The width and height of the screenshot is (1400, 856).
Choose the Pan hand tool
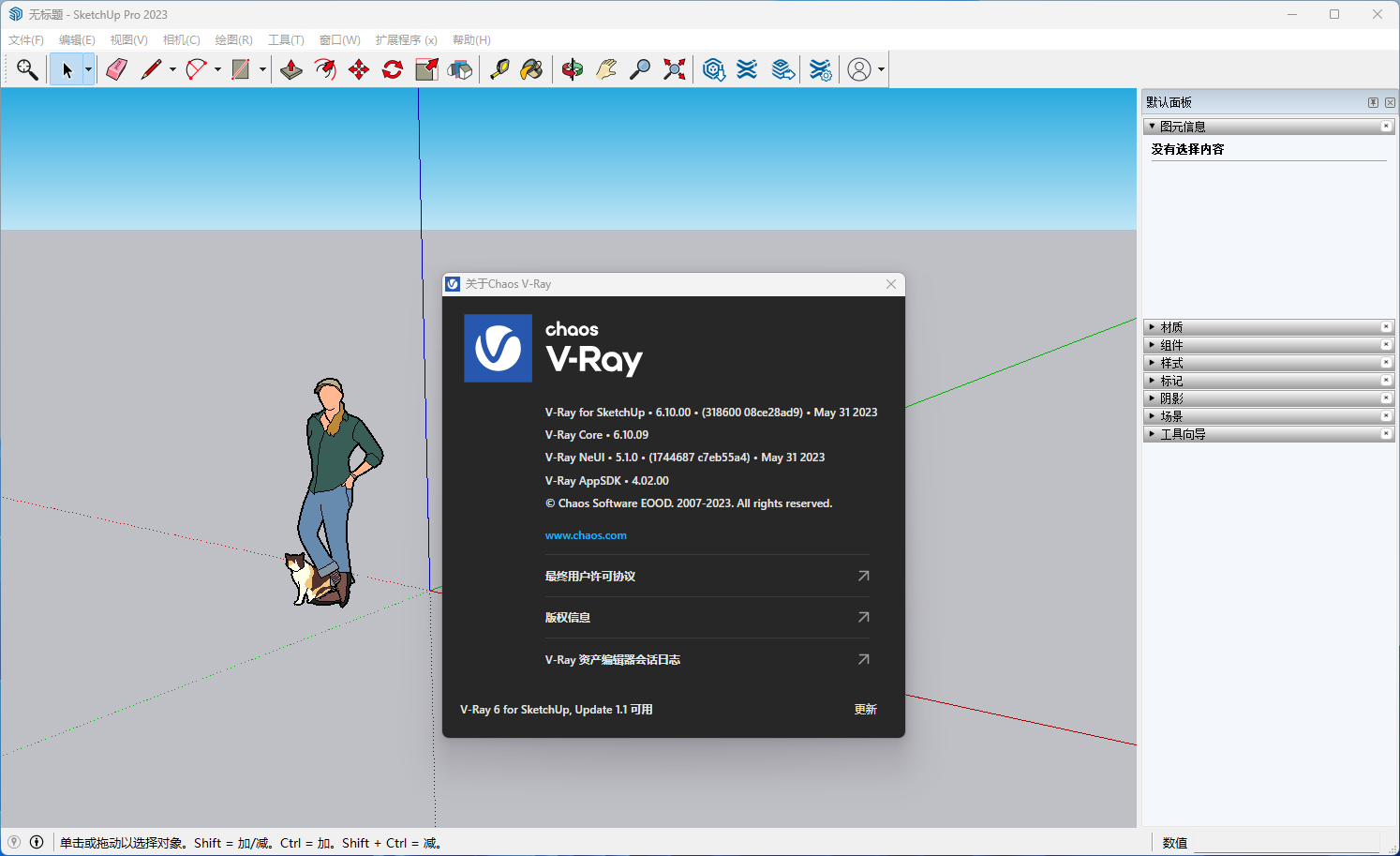(x=606, y=69)
